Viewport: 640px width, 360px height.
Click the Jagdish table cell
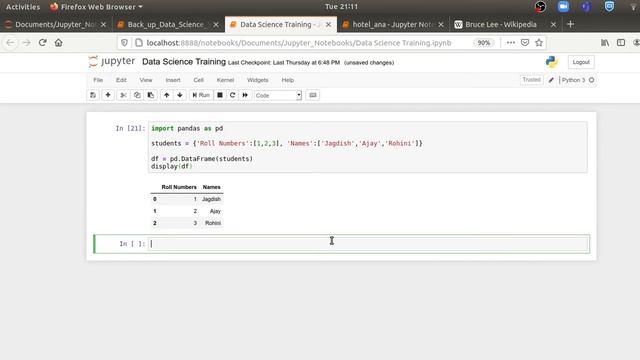click(x=211, y=199)
